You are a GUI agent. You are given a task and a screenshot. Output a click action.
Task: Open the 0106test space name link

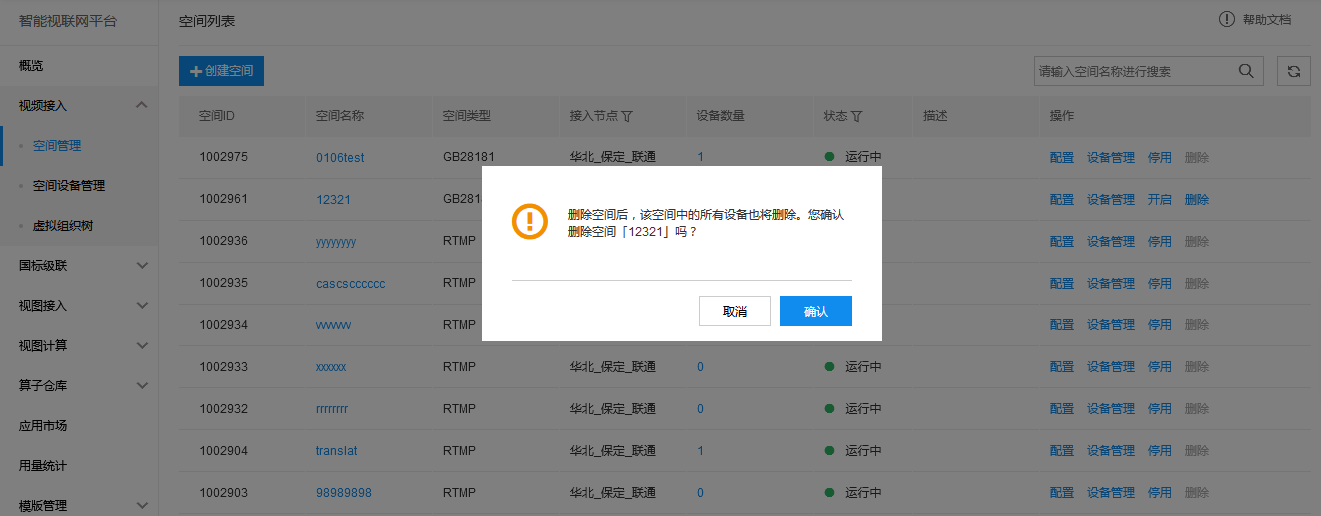click(x=340, y=157)
